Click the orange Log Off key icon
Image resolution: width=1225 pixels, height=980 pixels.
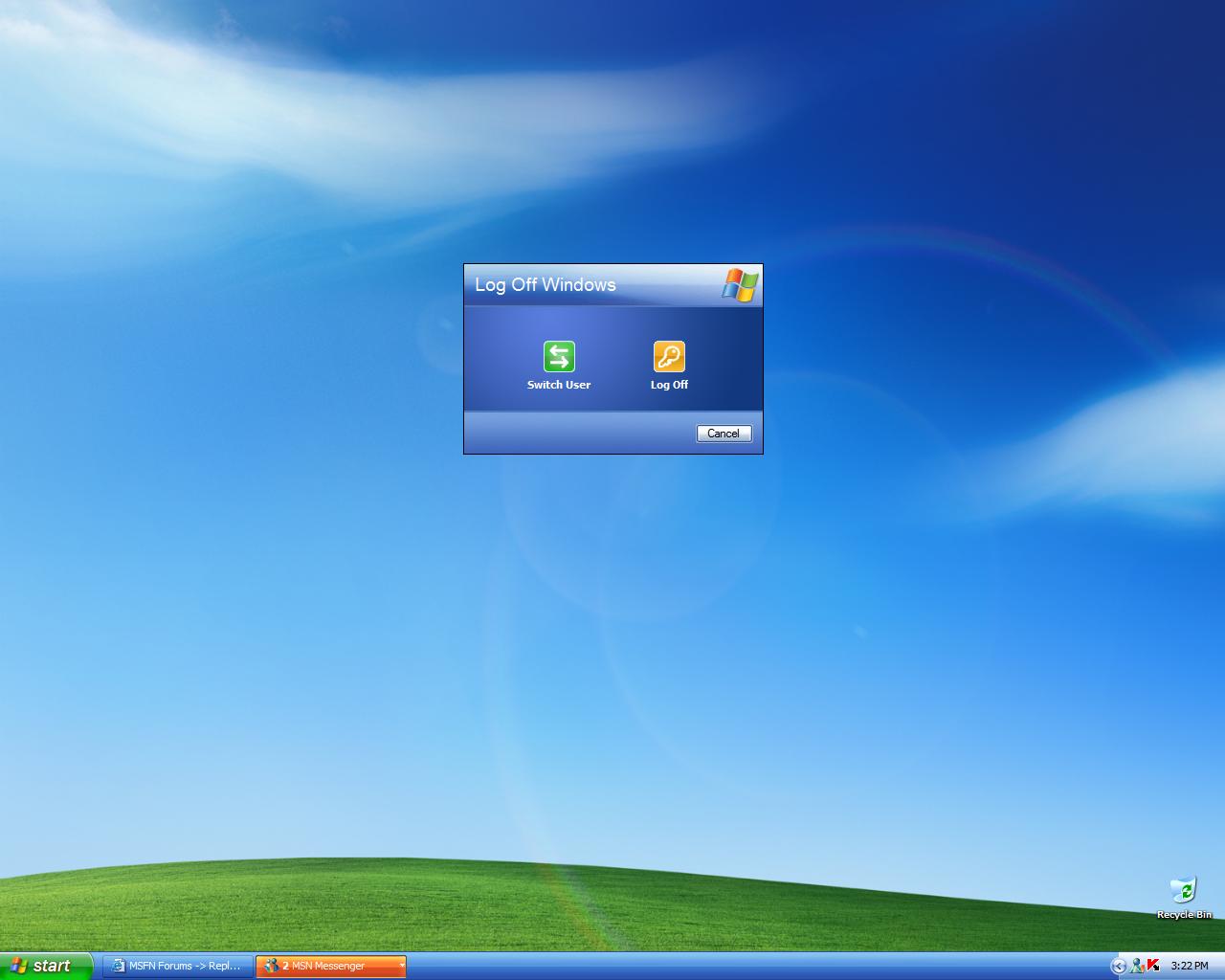(x=669, y=356)
